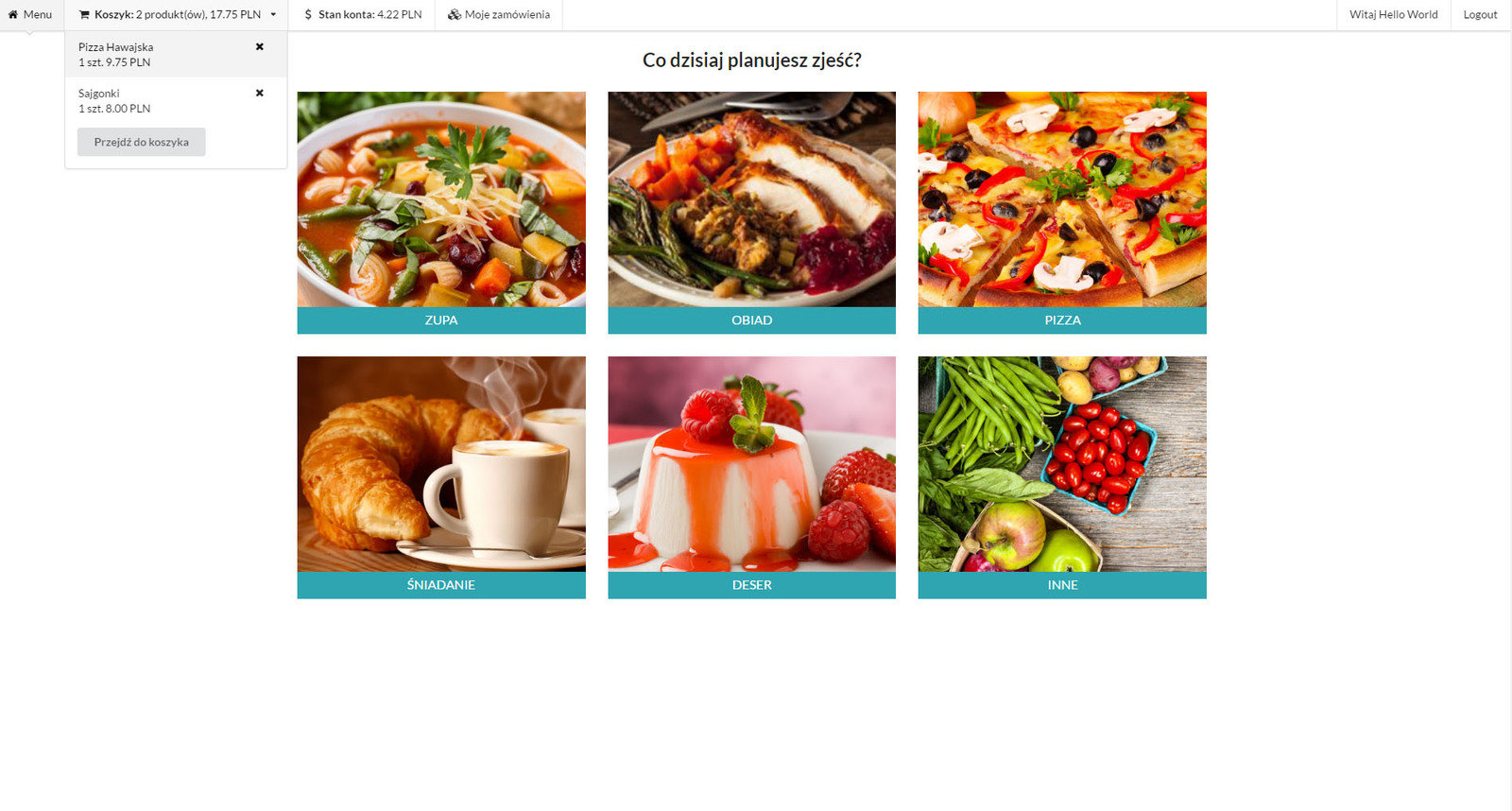Click the dollar sign icon next to Stan konta
This screenshot has width=1512, height=811.
coord(308,15)
